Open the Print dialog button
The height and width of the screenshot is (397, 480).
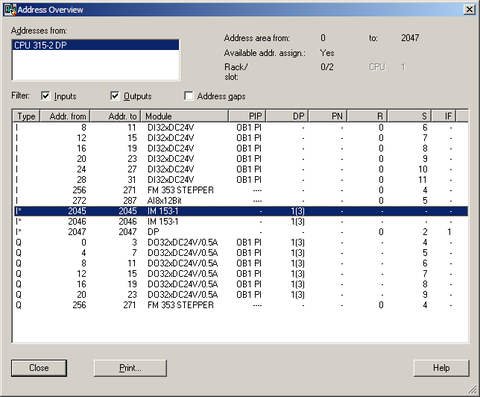(x=130, y=368)
